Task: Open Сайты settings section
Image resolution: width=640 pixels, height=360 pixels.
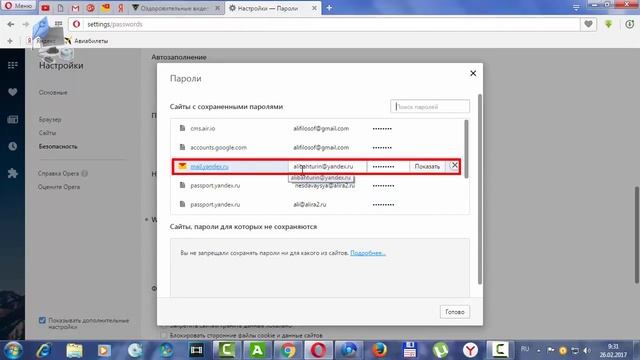Action: tap(47, 133)
